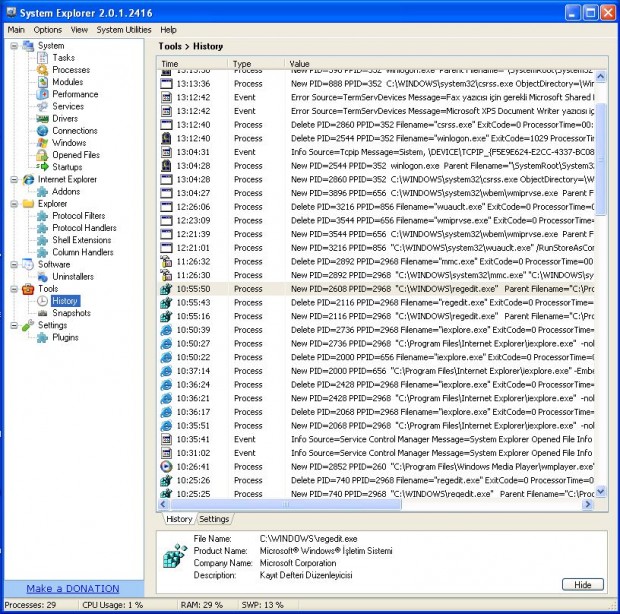The height and width of the screenshot is (614, 620).
Task: Select the Column Handlers tree item
Action: [83, 252]
